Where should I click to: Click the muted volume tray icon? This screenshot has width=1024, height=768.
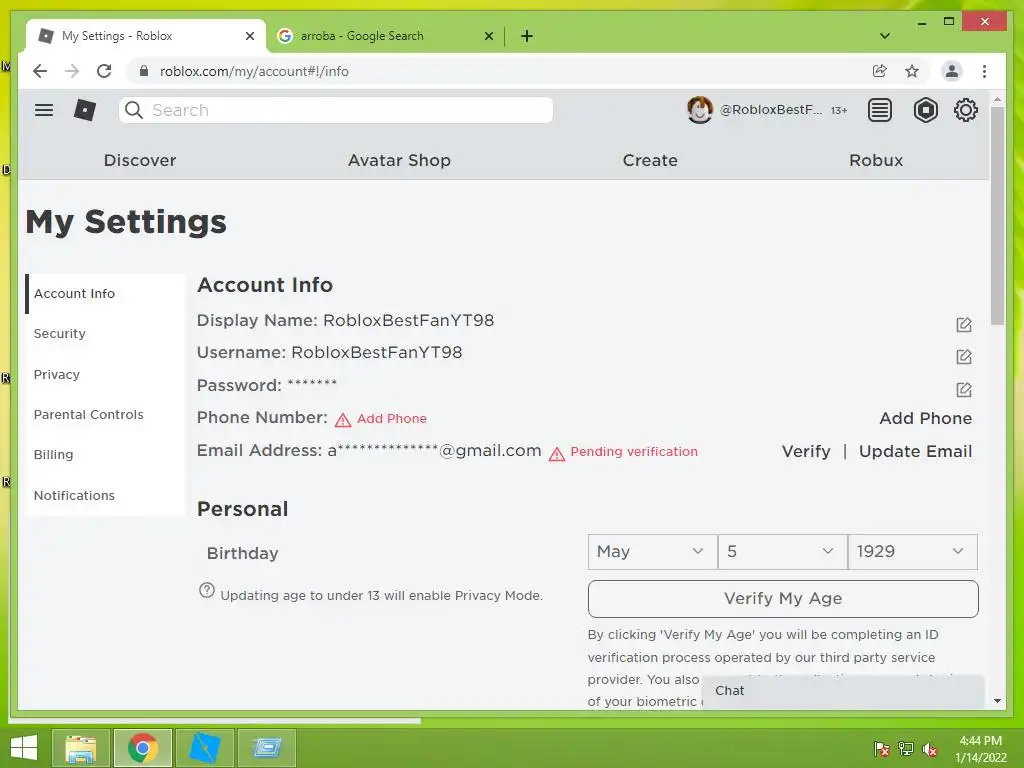coord(930,748)
